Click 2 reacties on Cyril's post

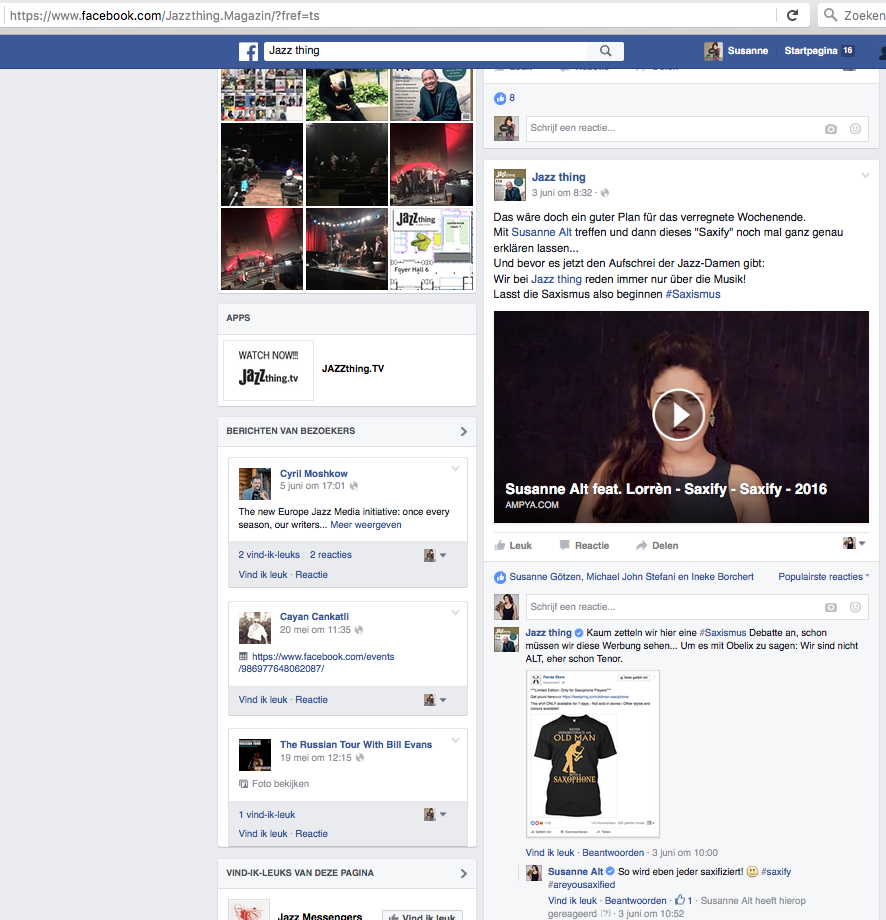pyautogui.click(x=330, y=555)
